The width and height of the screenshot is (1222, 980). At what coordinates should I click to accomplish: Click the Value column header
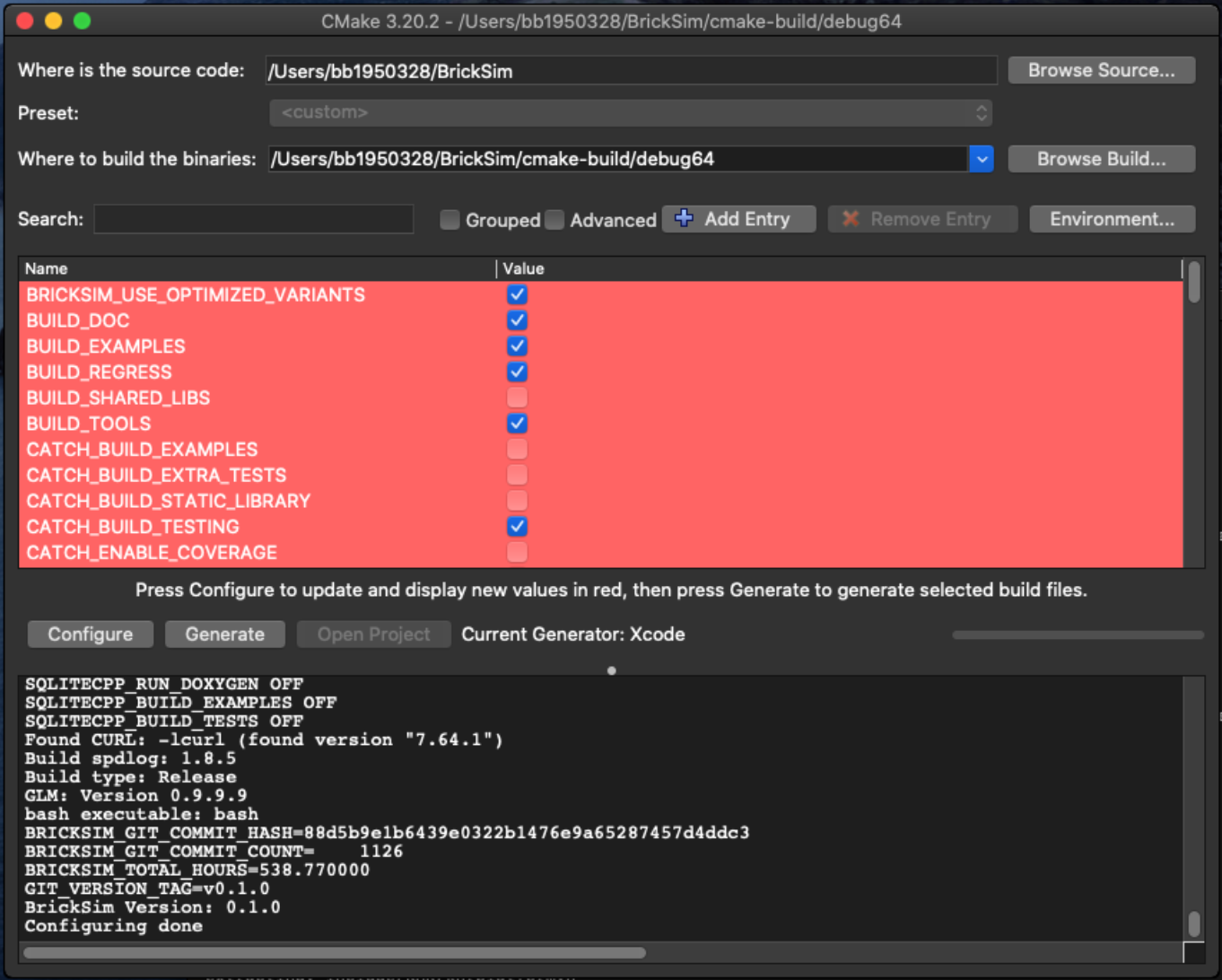click(840, 268)
